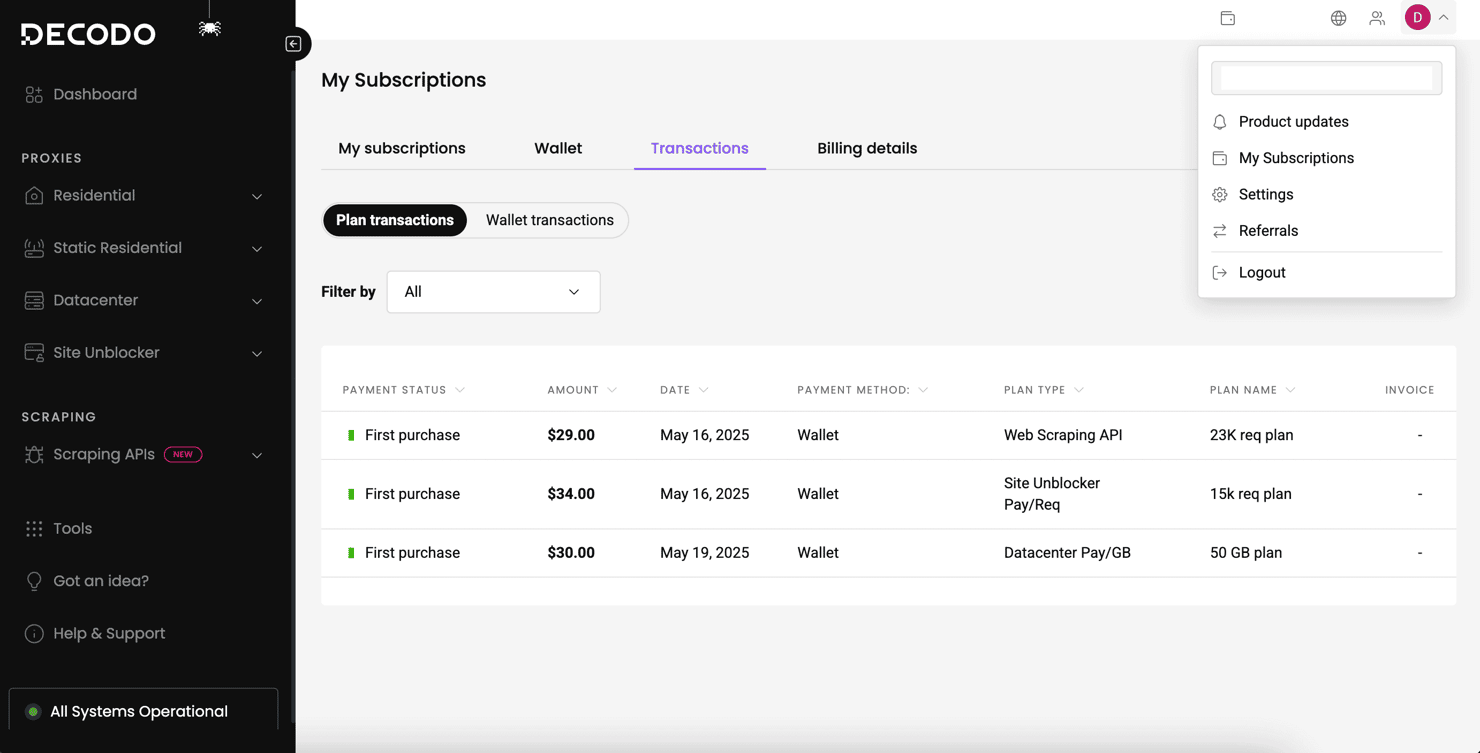Open the language globe icon
1480x753 pixels.
coord(1338,18)
